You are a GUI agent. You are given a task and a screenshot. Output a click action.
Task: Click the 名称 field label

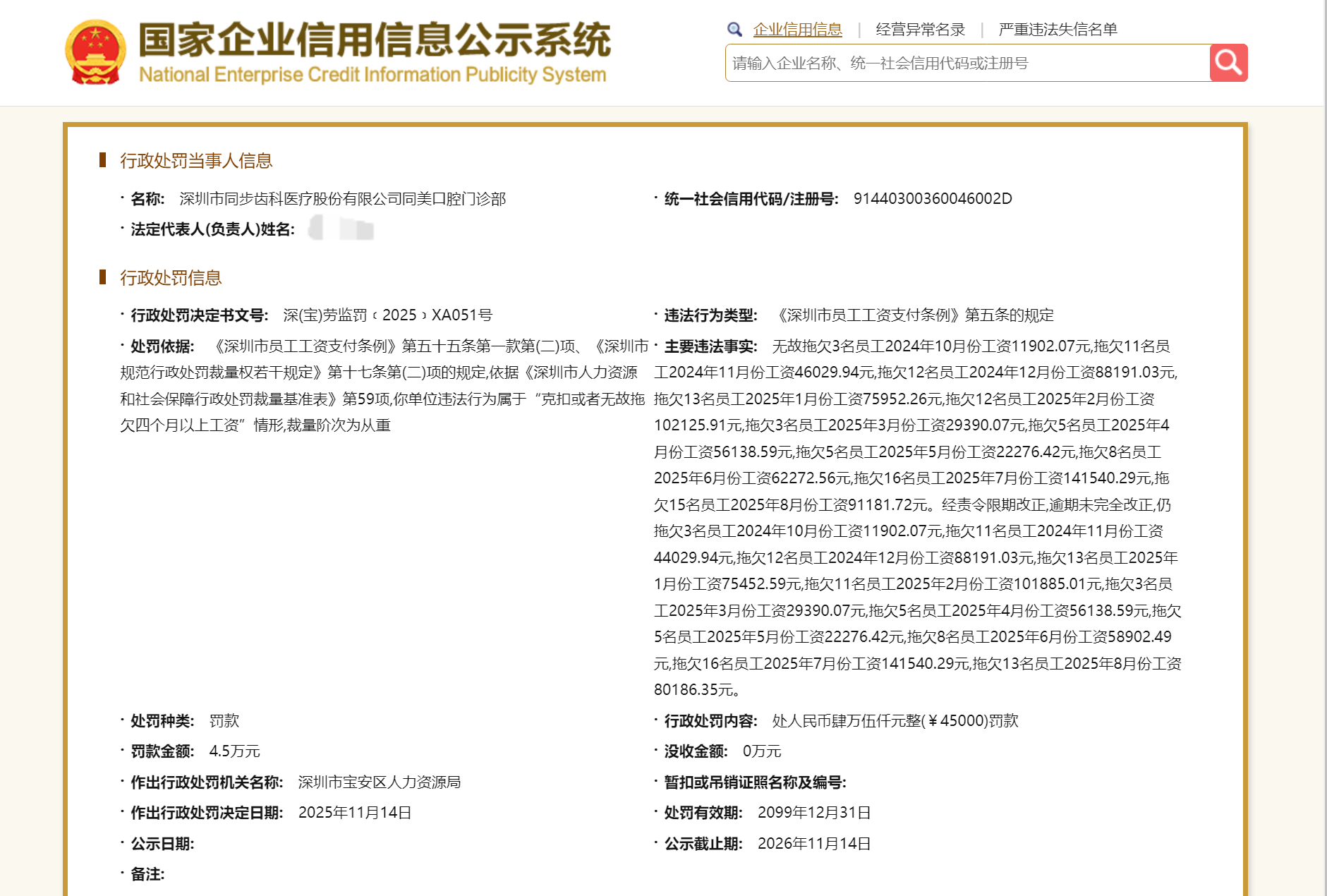[x=147, y=199]
